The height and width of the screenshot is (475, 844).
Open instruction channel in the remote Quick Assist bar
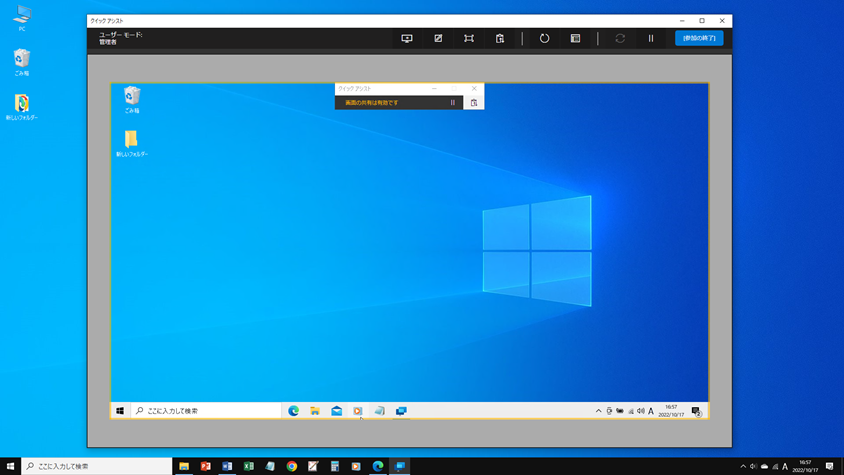point(474,102)
